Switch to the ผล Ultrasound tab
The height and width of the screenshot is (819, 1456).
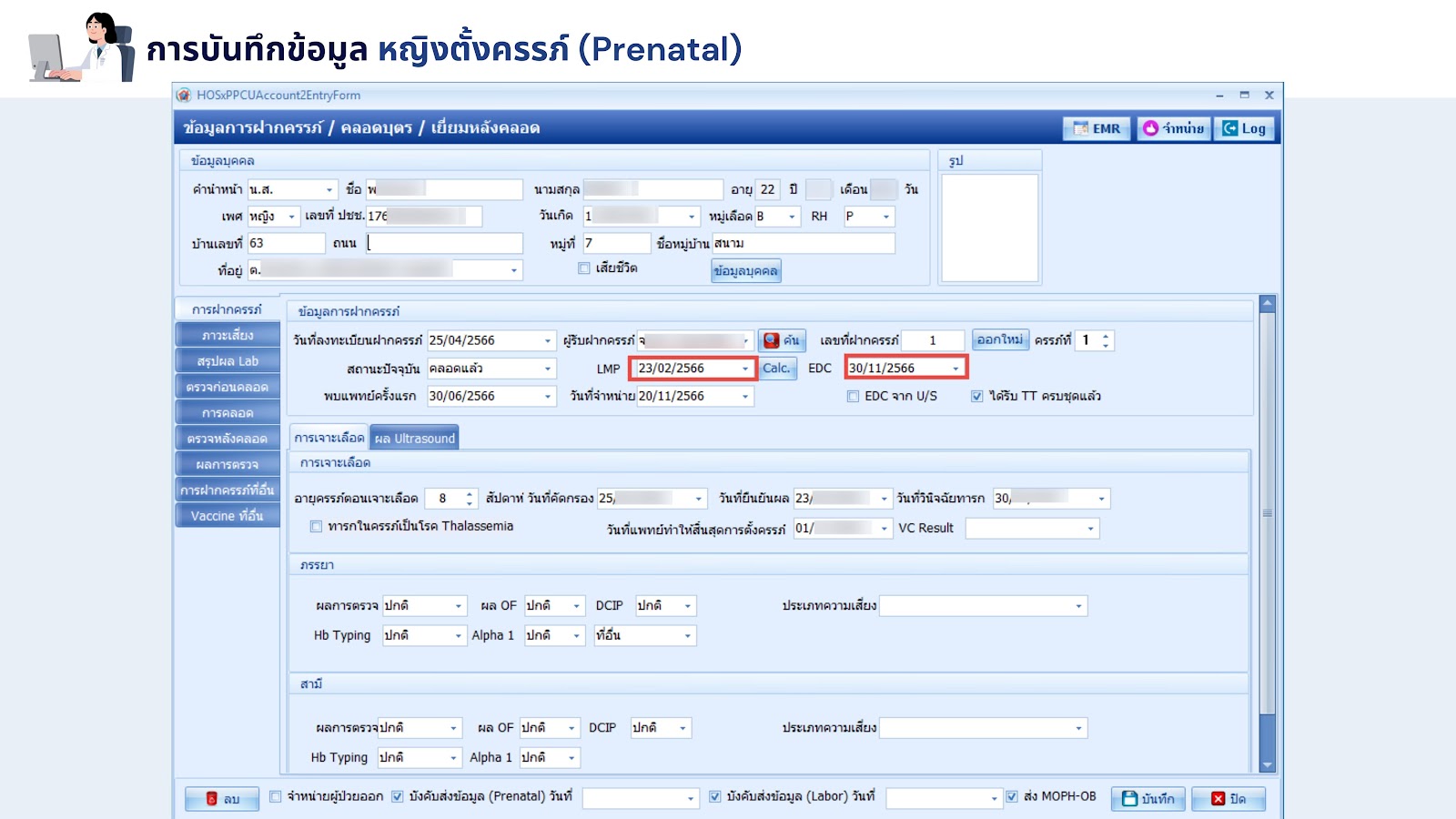tap(414, 438)
